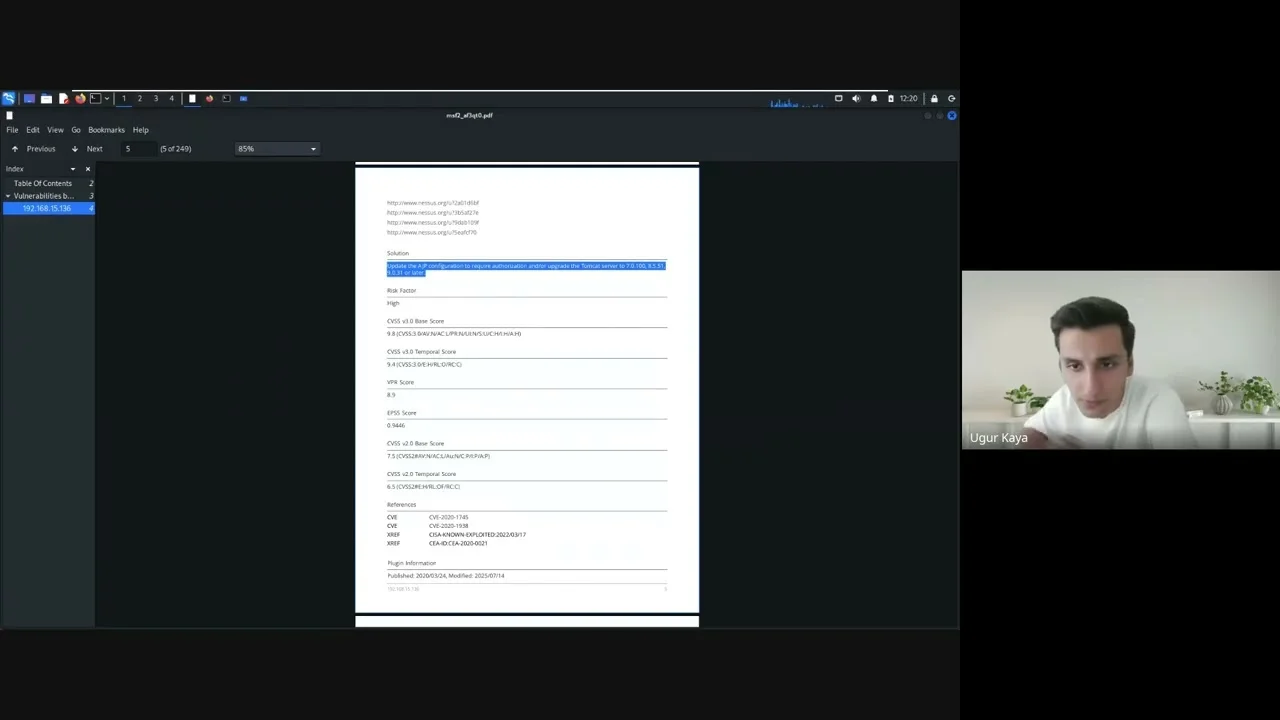The width and height of the screenshot is (1280, 720).
Task: Select the blue app window in taskbar
Action: click(243, 98)
